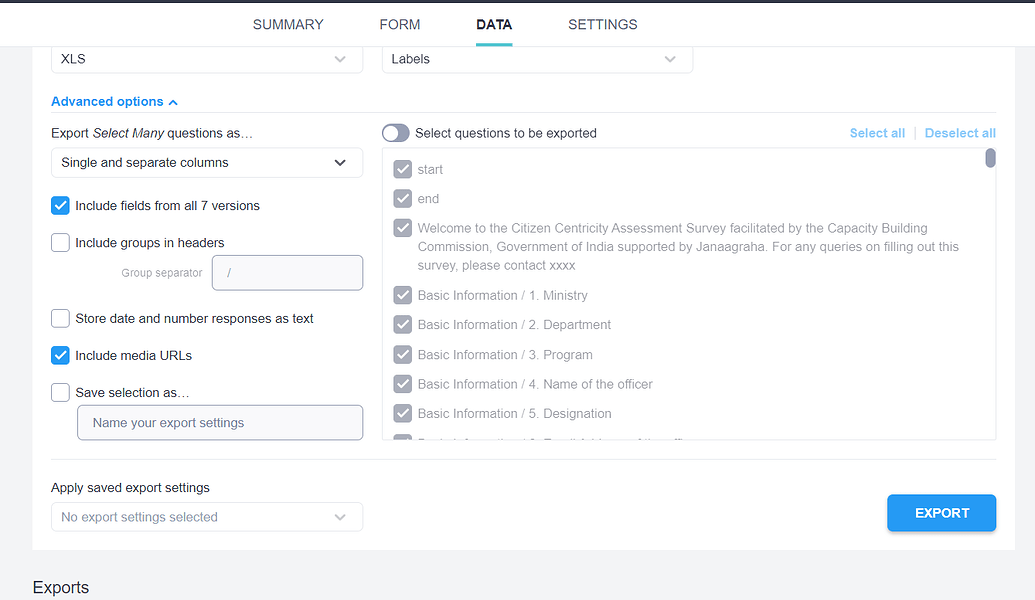Toggle Select questions to be exported switch
Viewport: 1035px width, 600px height.
(395, 133)
